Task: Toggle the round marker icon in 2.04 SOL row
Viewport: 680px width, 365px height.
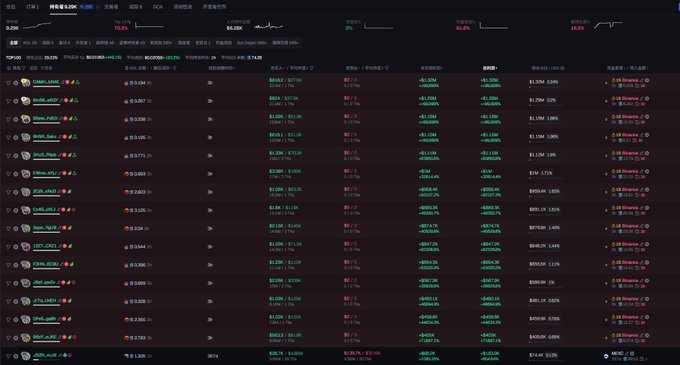Action: [x=16, y=228]
